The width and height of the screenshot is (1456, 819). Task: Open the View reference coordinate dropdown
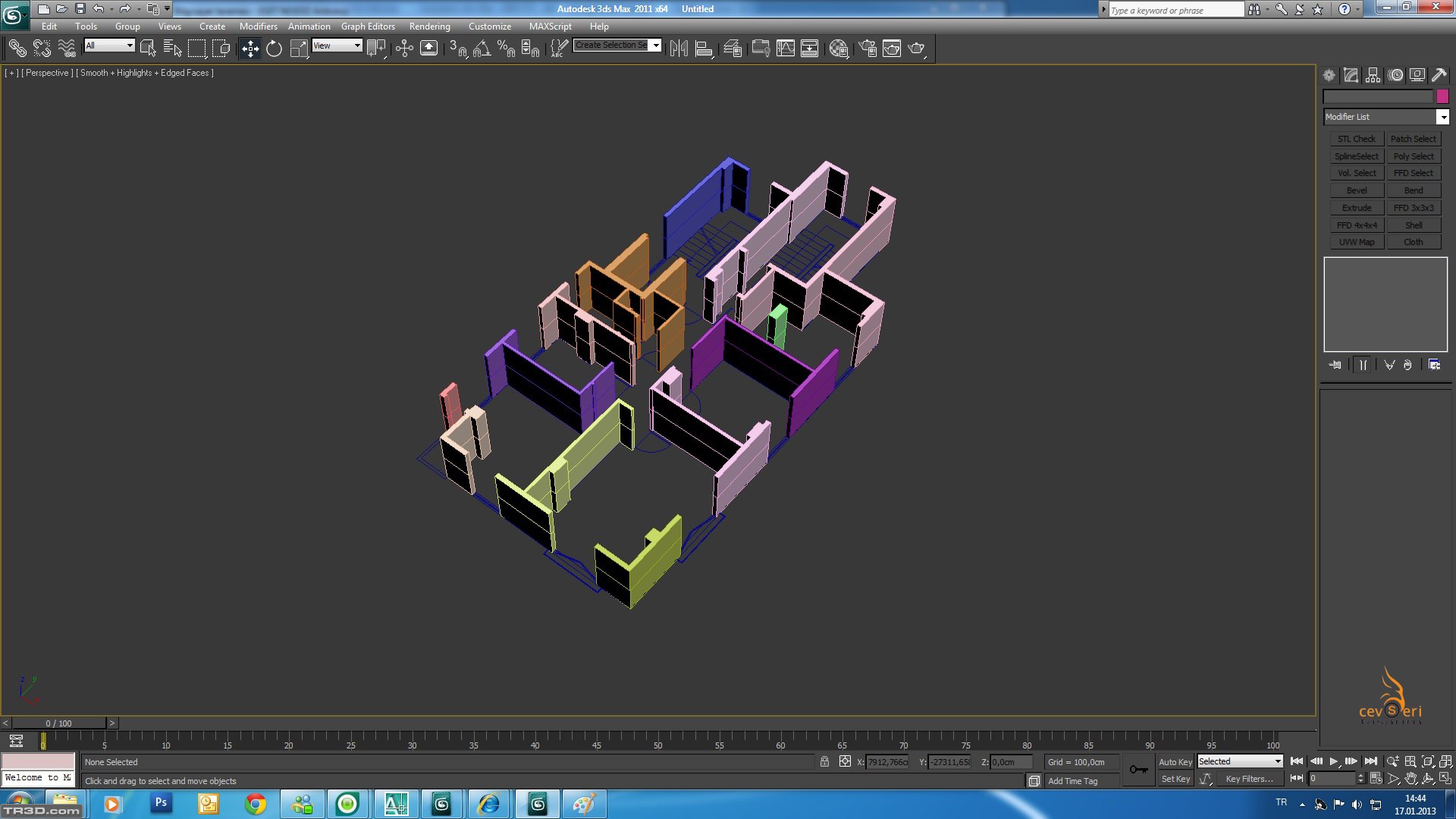tap(337, 45)
